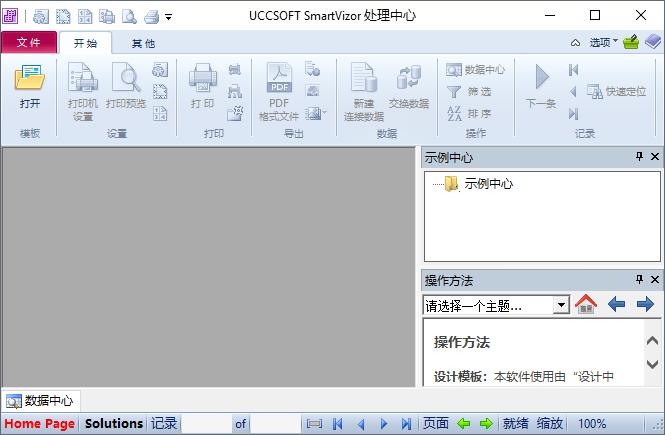Go to previous record from status bar
The width and height of the screenshot is (665, 435).
(x=361, y=424)
